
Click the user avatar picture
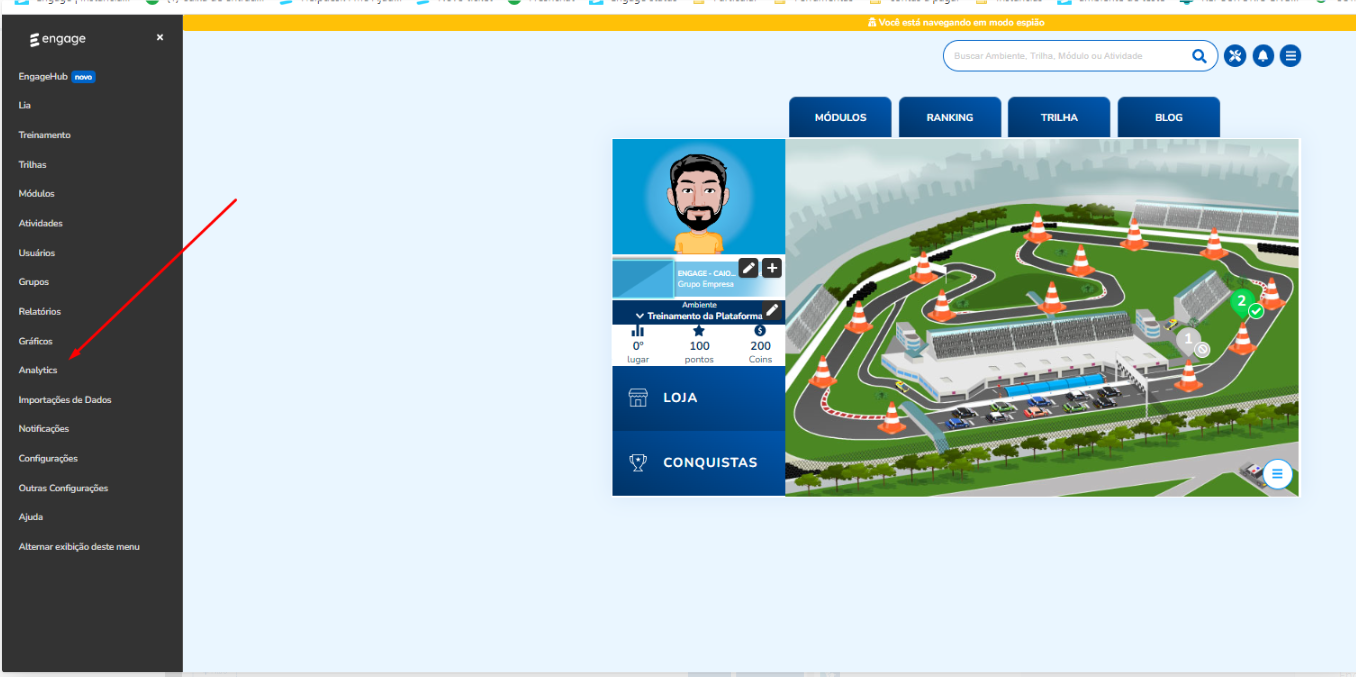coord(698,197)
